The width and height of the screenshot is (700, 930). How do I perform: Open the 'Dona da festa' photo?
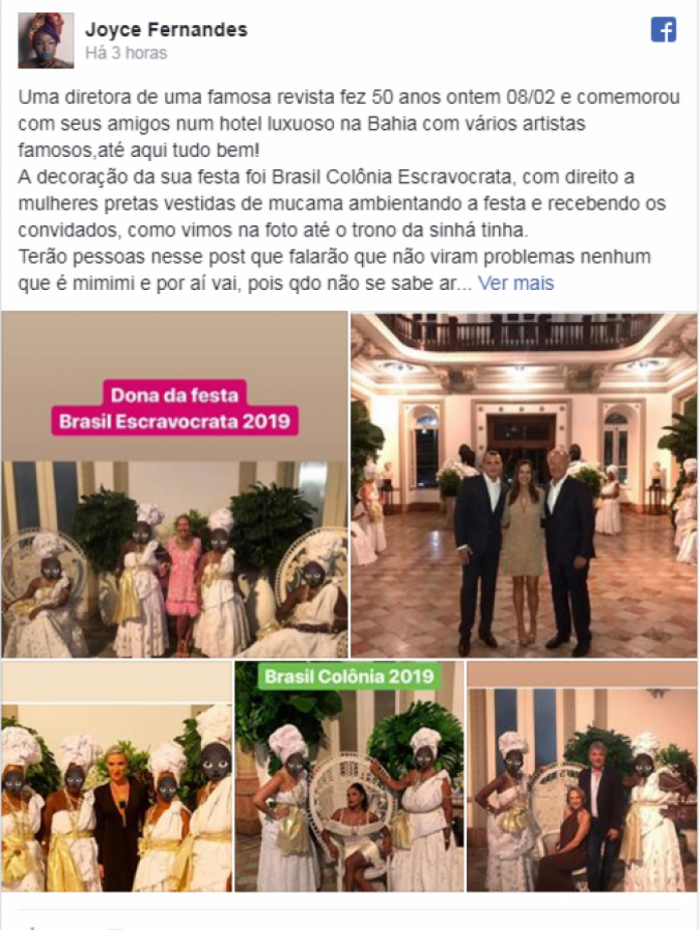click(174, 485)
